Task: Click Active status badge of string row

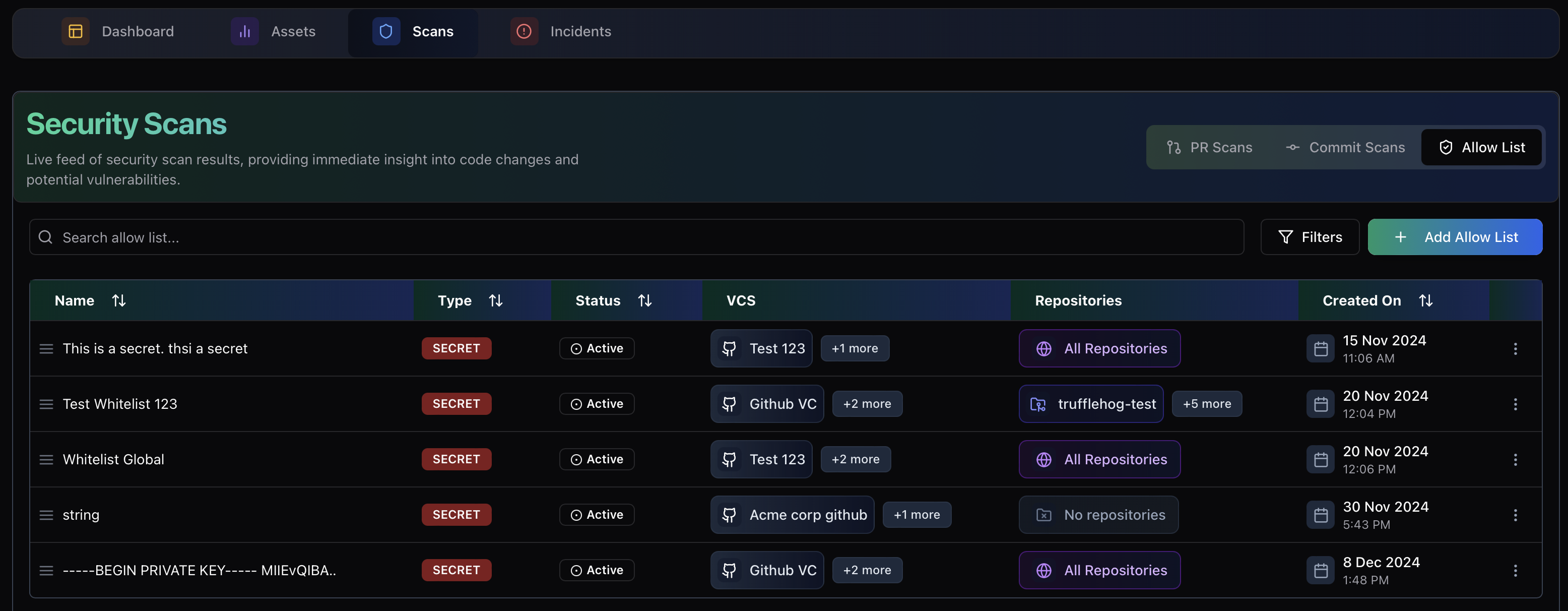Action: tap(597, 515)
